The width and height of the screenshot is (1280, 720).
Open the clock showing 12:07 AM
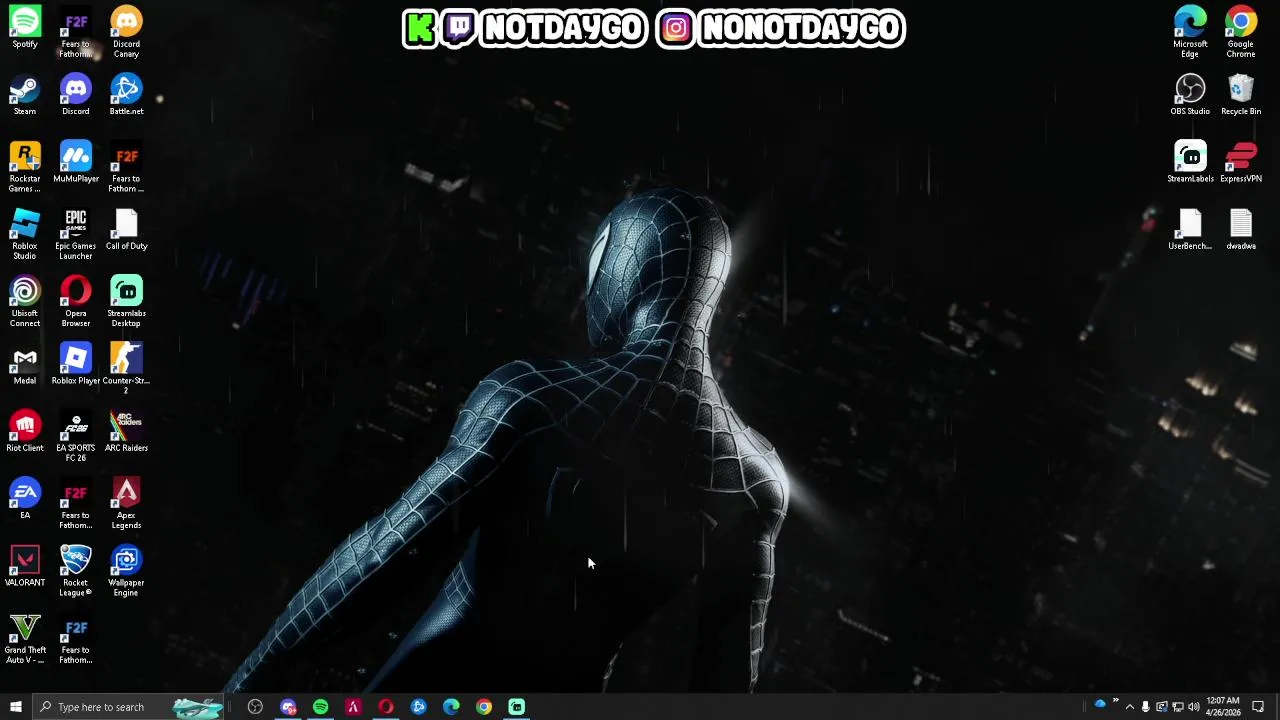pos(1223,707)
